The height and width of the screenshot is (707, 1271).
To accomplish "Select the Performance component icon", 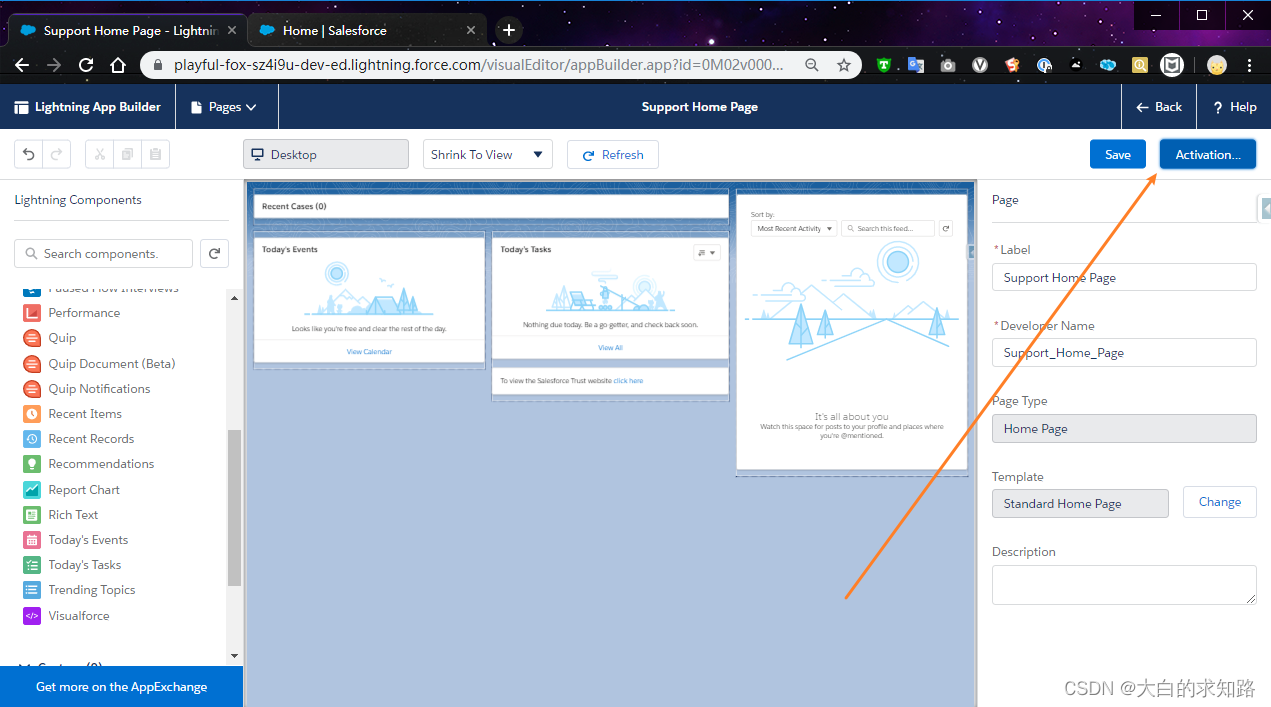I will pos(32,313).
